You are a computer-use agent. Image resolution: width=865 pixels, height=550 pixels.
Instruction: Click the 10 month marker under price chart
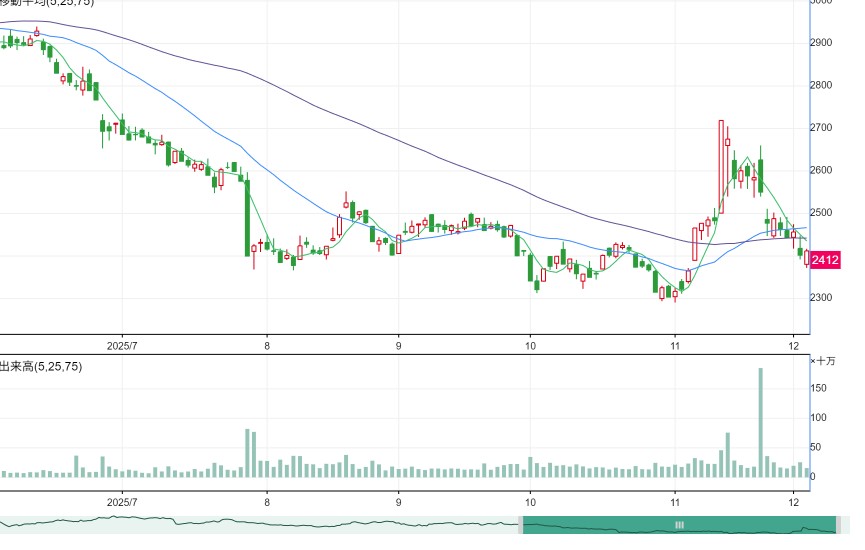tap(530, 346)
